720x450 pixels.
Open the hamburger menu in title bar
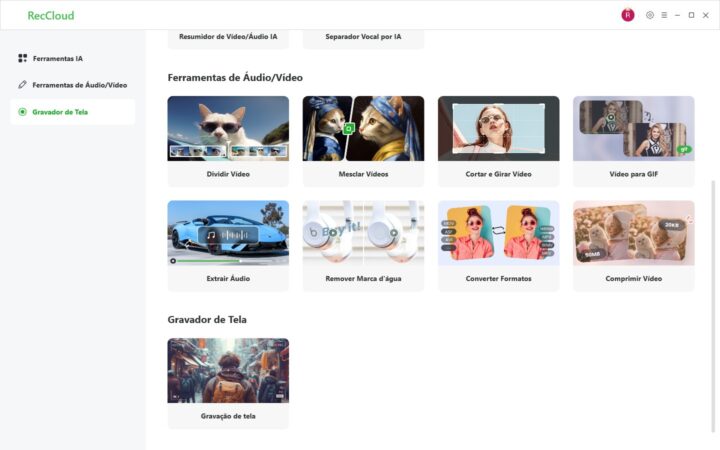[x=664, y=15]
